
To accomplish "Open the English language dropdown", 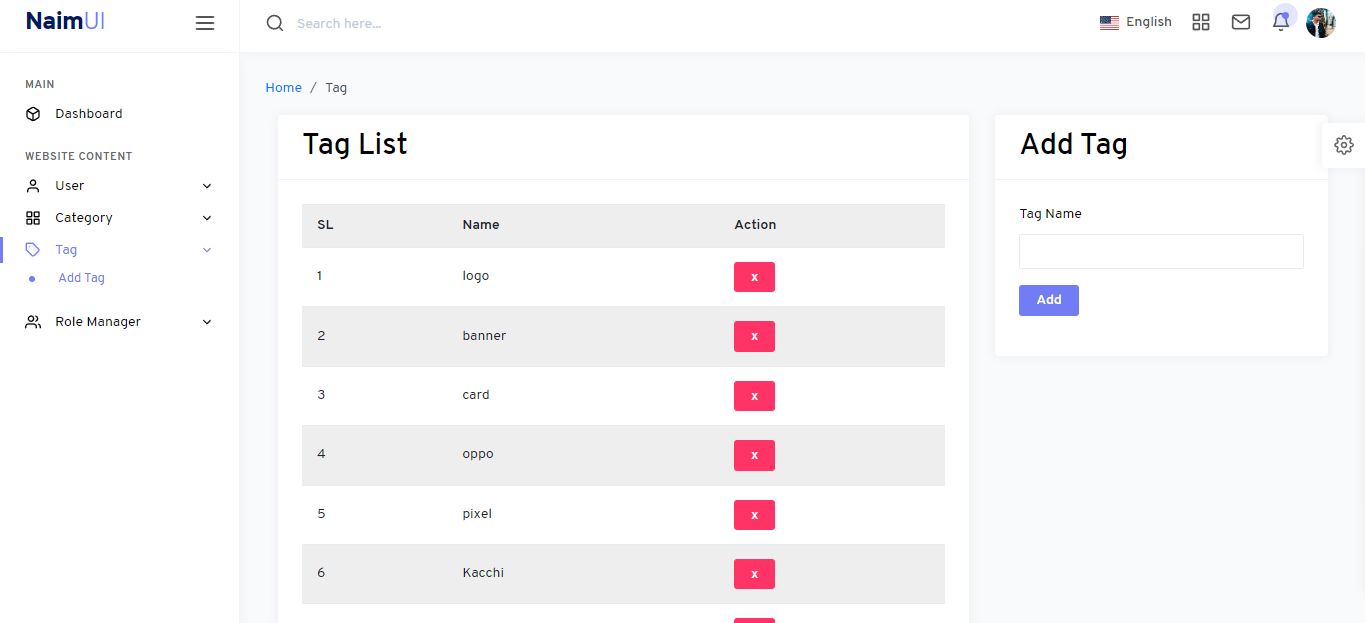I will coord(1135,22).
